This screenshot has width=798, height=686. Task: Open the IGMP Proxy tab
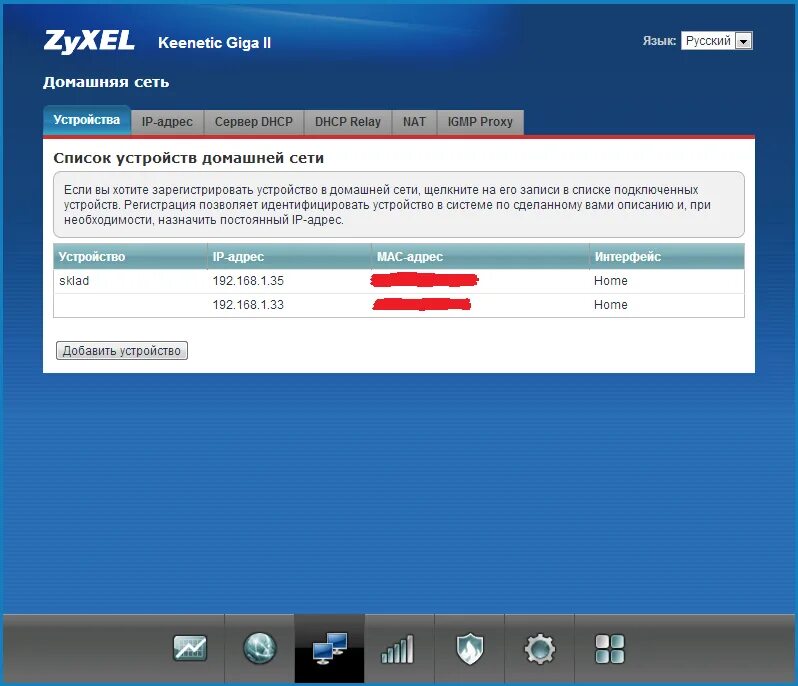480,122
